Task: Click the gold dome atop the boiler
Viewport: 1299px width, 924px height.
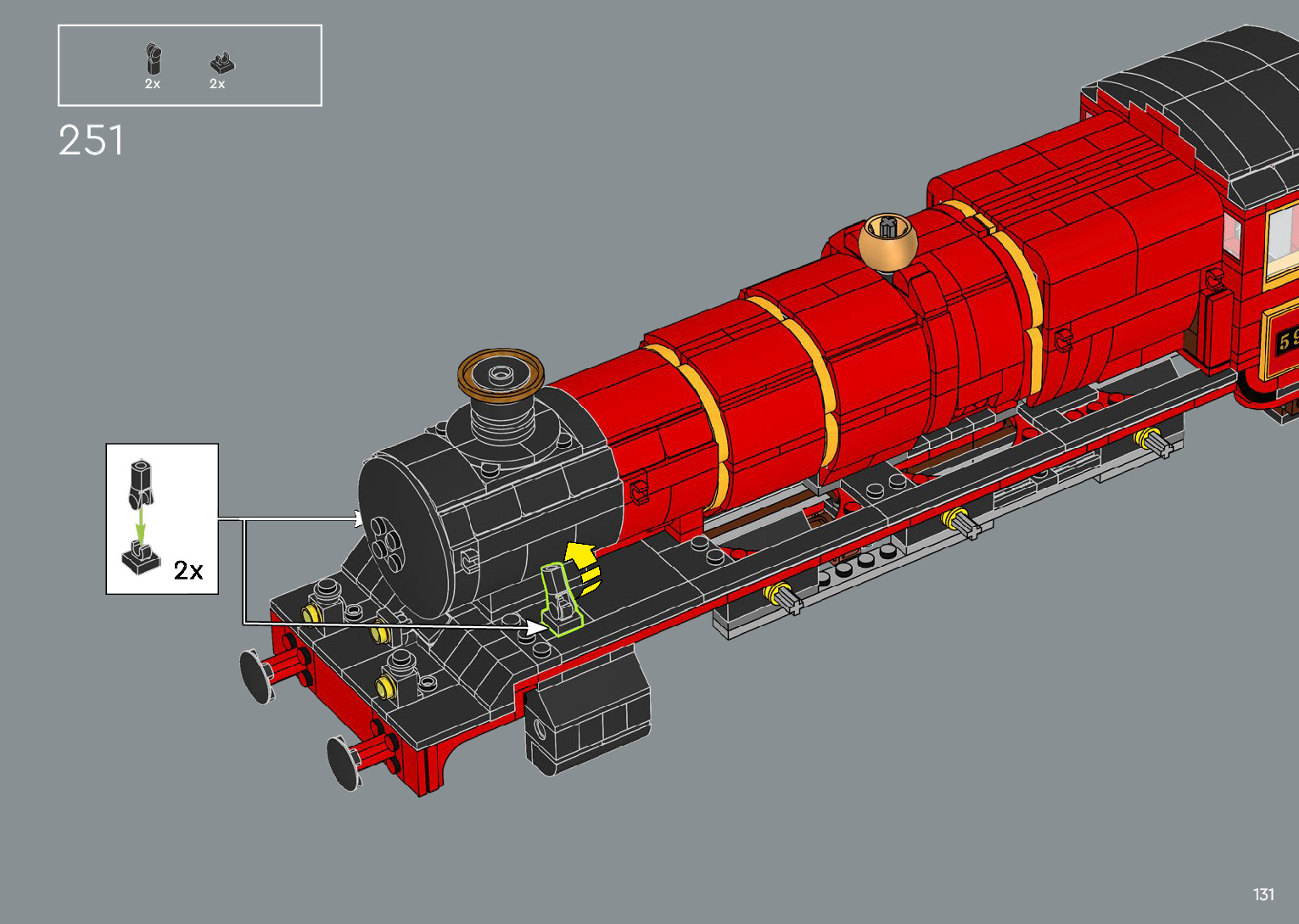Action: (x=887, y=241)
